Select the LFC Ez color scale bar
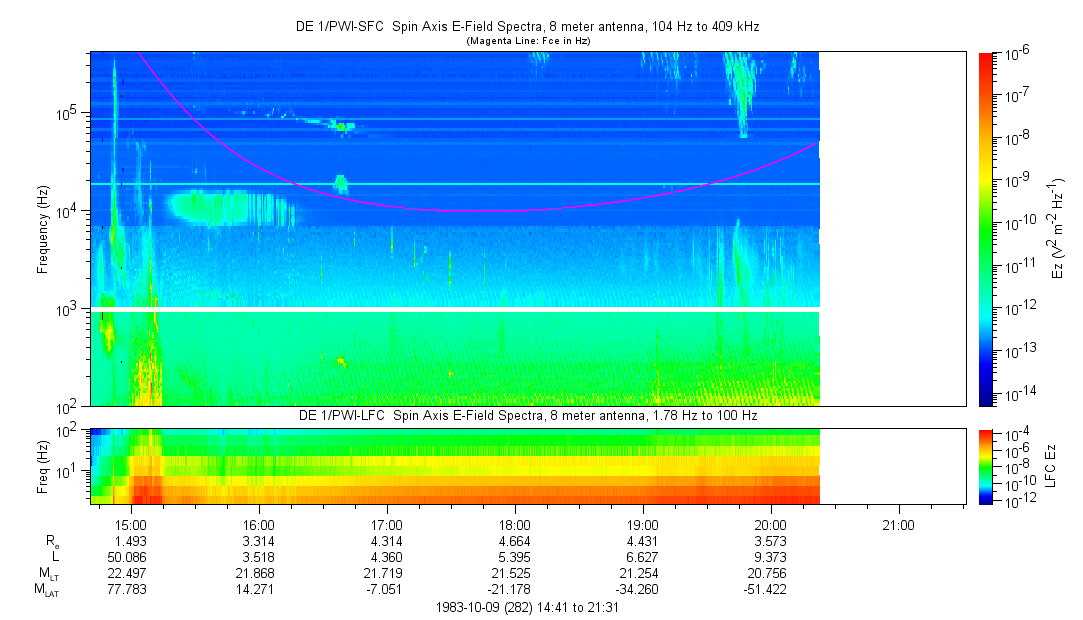The height and width of the screenshot is (620, 1083). pyautogui.click(x=986, y=465)
